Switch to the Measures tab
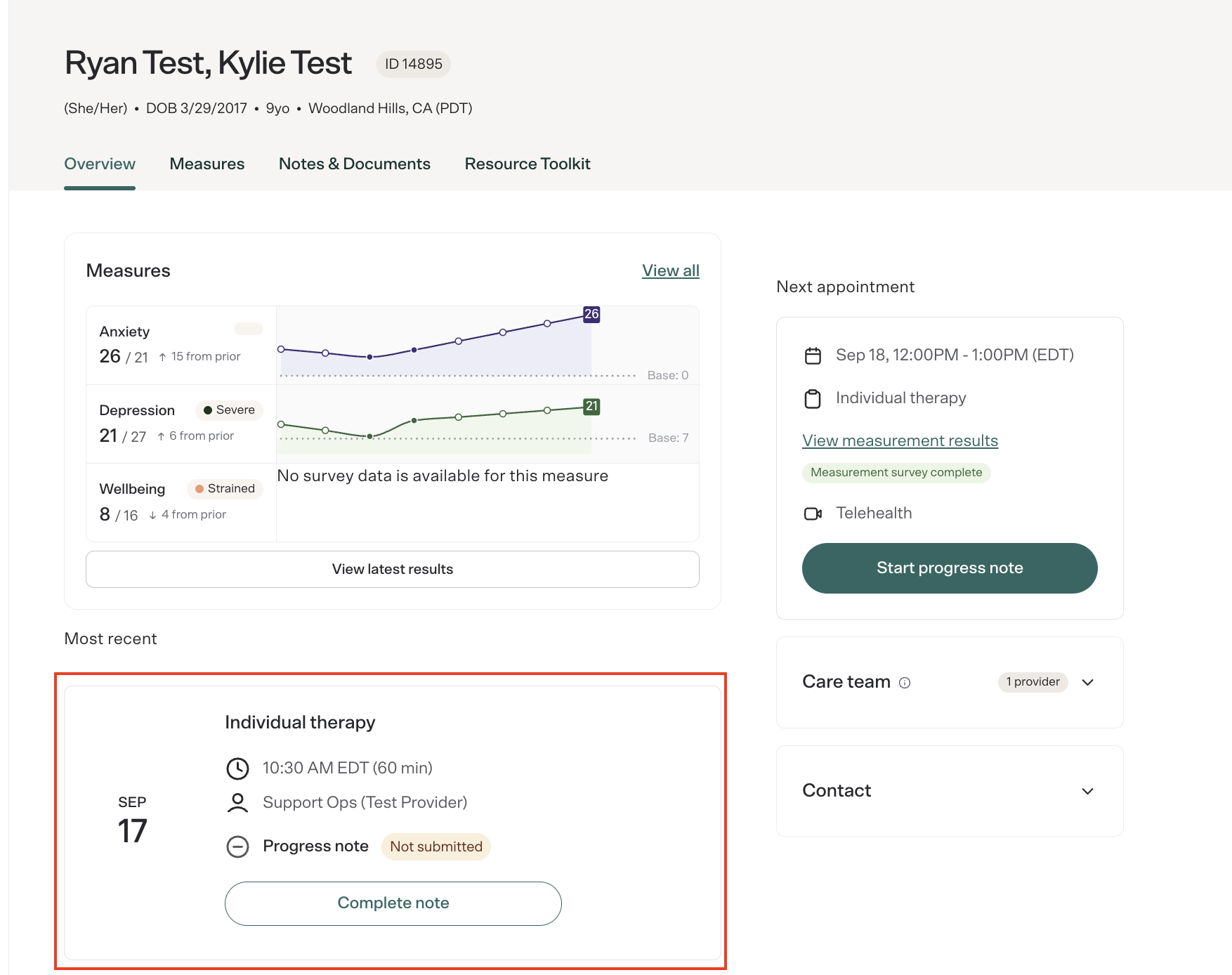The width and height of the screenshot is (1232, 975). click(x=207, y=164)
